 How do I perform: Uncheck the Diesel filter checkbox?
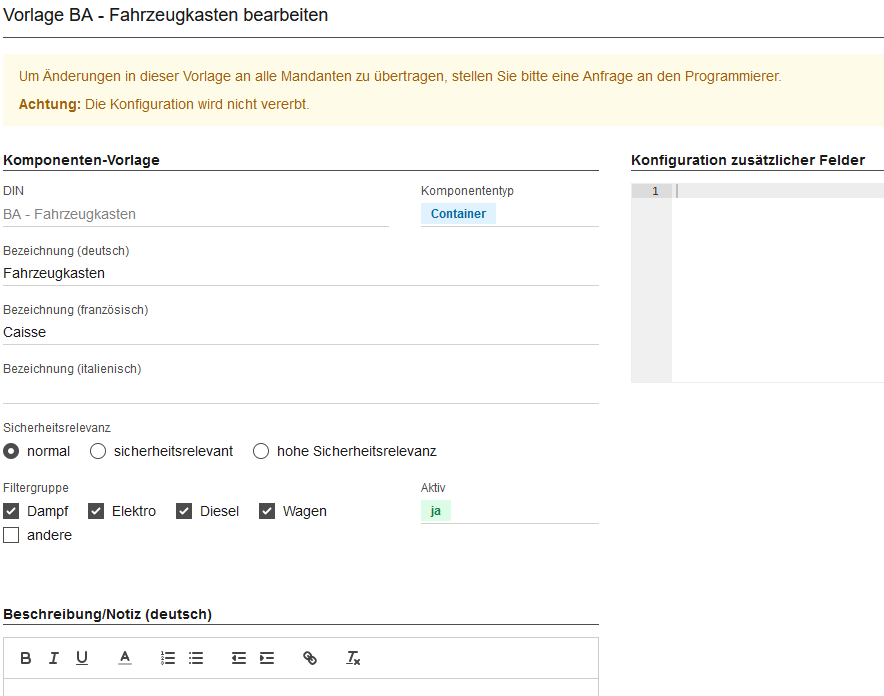[x=184, y=511]
